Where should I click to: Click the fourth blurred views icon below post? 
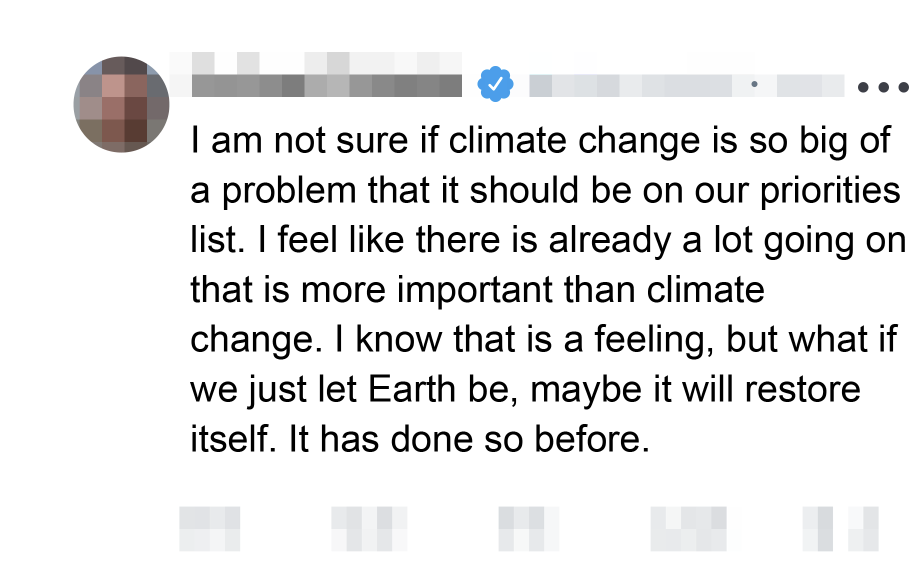(x=687, y=529)
